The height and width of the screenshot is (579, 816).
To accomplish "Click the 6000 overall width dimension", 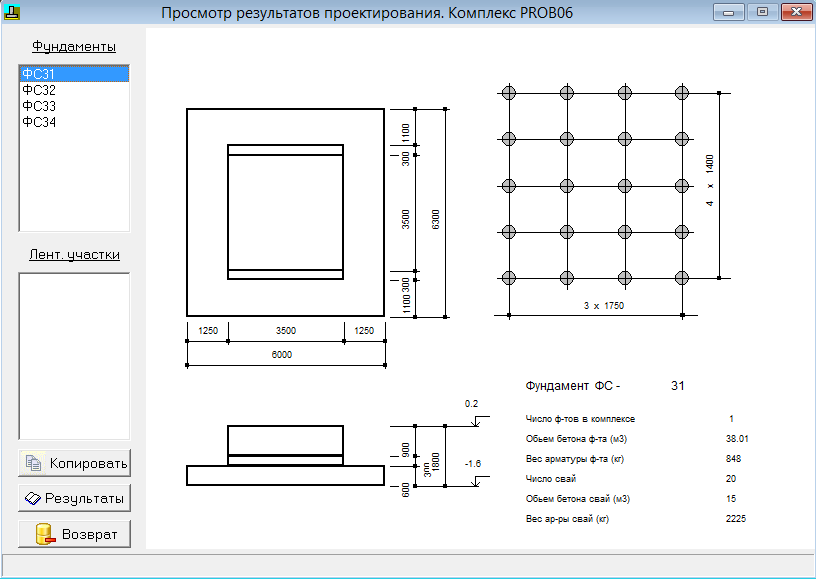I will [282, 354].
